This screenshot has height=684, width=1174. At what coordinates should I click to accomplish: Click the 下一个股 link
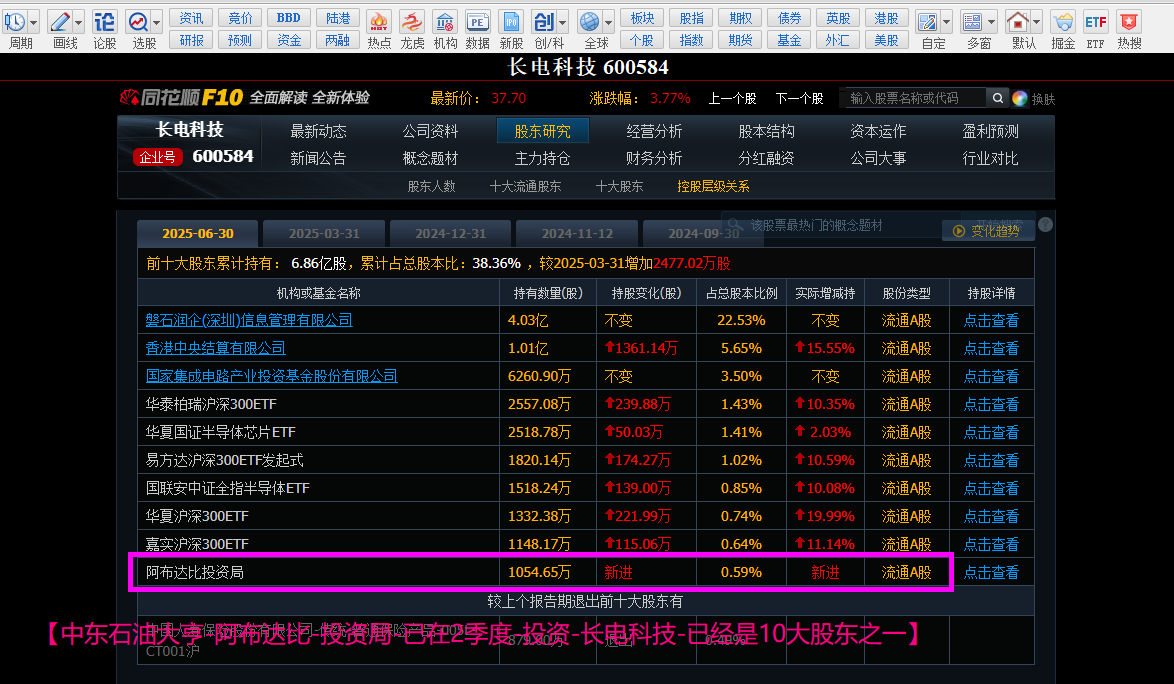[x=799, y=99]
